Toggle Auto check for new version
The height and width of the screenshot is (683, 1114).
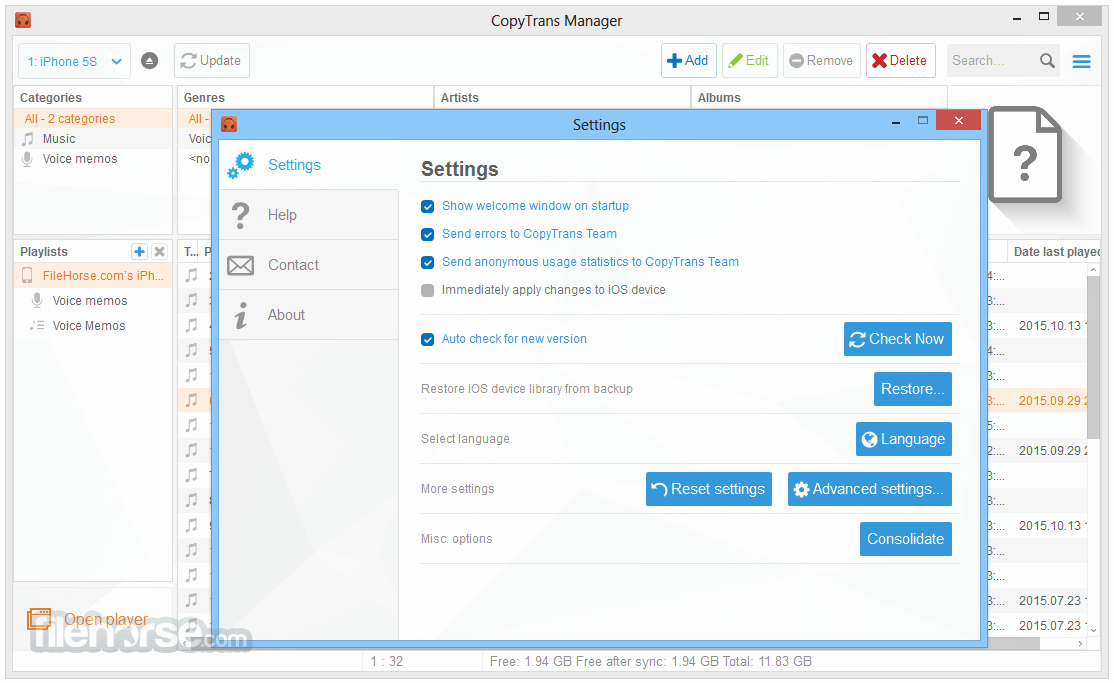[428, 339]
